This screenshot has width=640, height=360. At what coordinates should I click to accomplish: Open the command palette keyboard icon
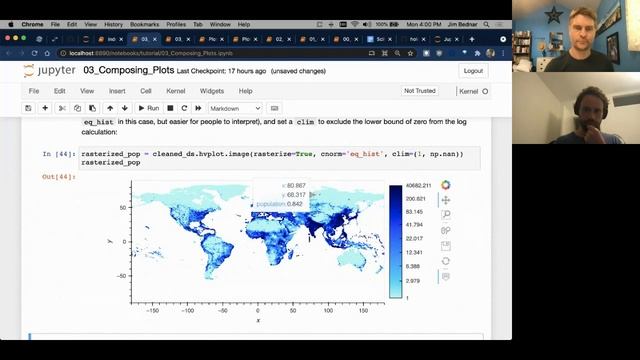[x=274, y=108]
